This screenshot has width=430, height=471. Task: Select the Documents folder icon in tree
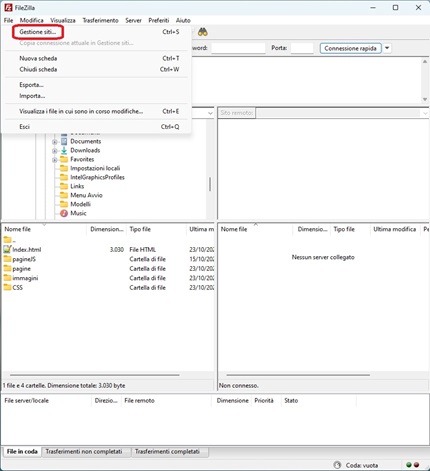64,141
